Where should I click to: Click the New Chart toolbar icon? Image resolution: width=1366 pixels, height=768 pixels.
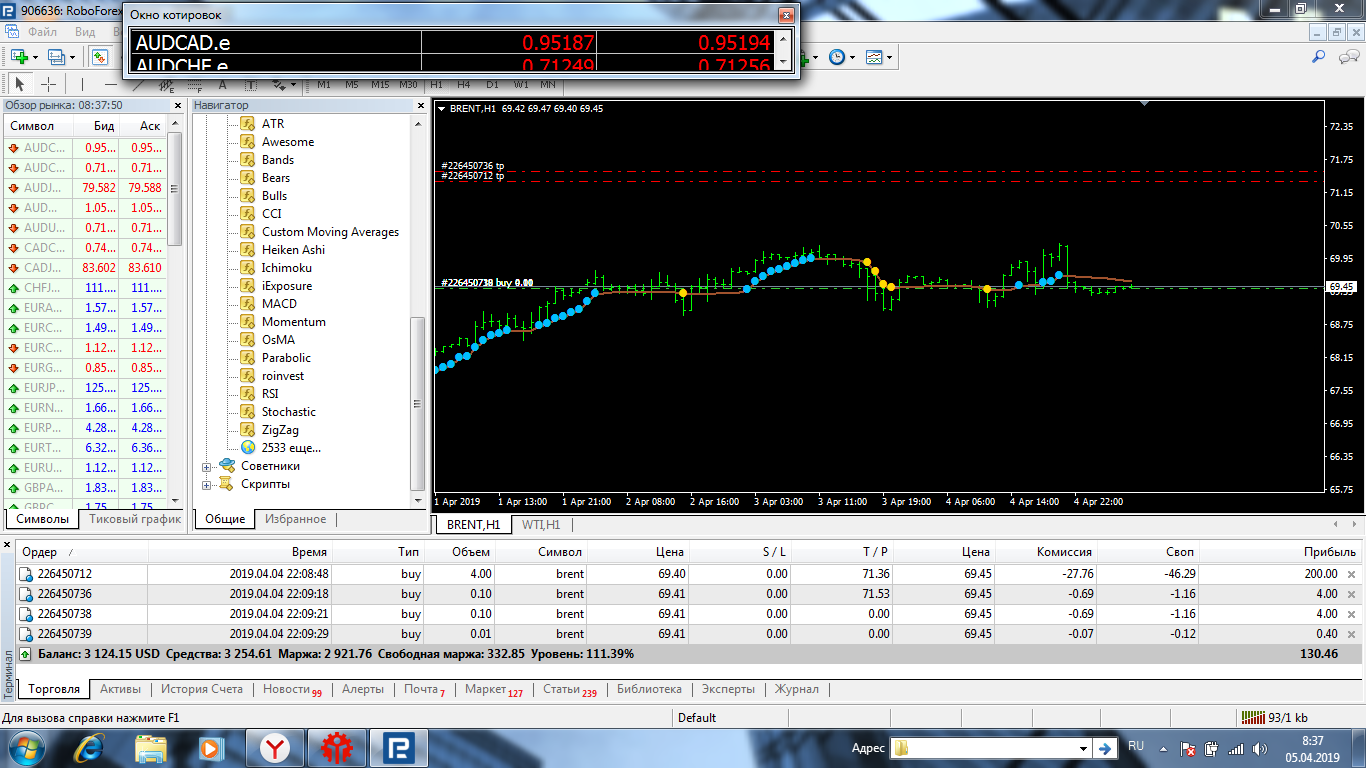pyautogui.click(x=19, y=57)
